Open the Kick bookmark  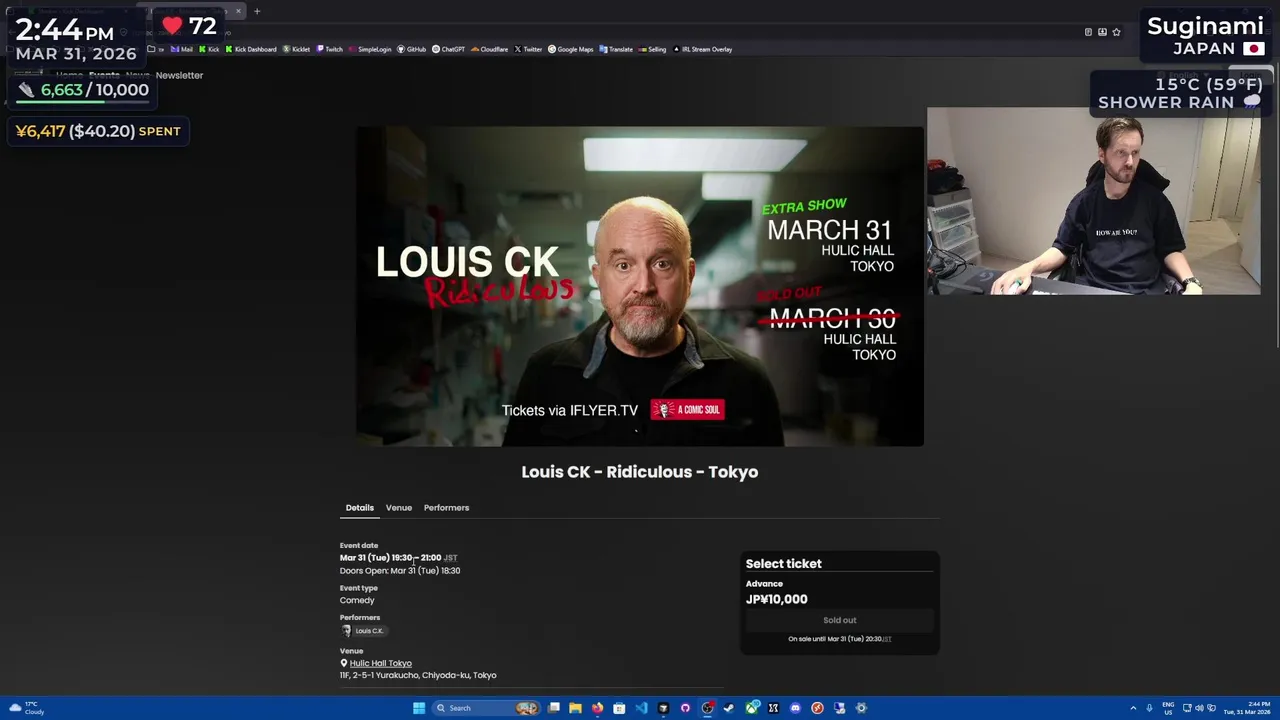point(209,49)
